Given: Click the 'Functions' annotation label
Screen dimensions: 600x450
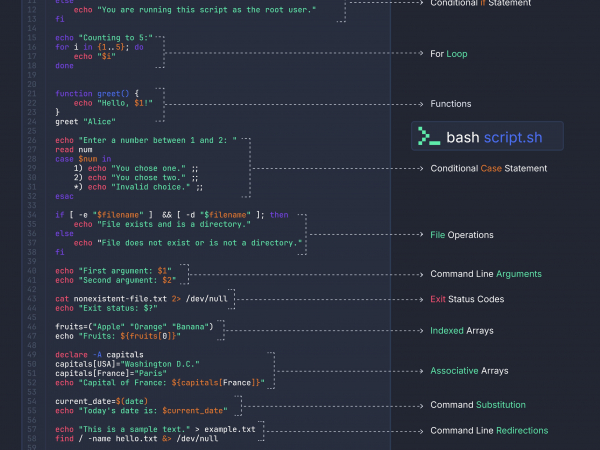Looking at the screenshot, I should 451,104.
